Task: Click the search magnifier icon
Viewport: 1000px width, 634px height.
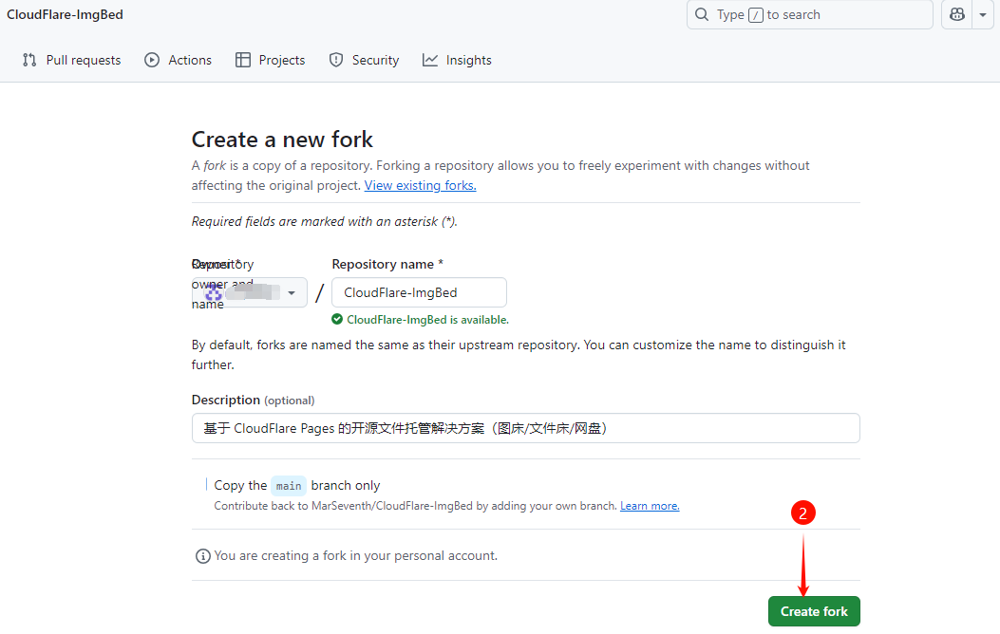Action: (x=701, y=15)
